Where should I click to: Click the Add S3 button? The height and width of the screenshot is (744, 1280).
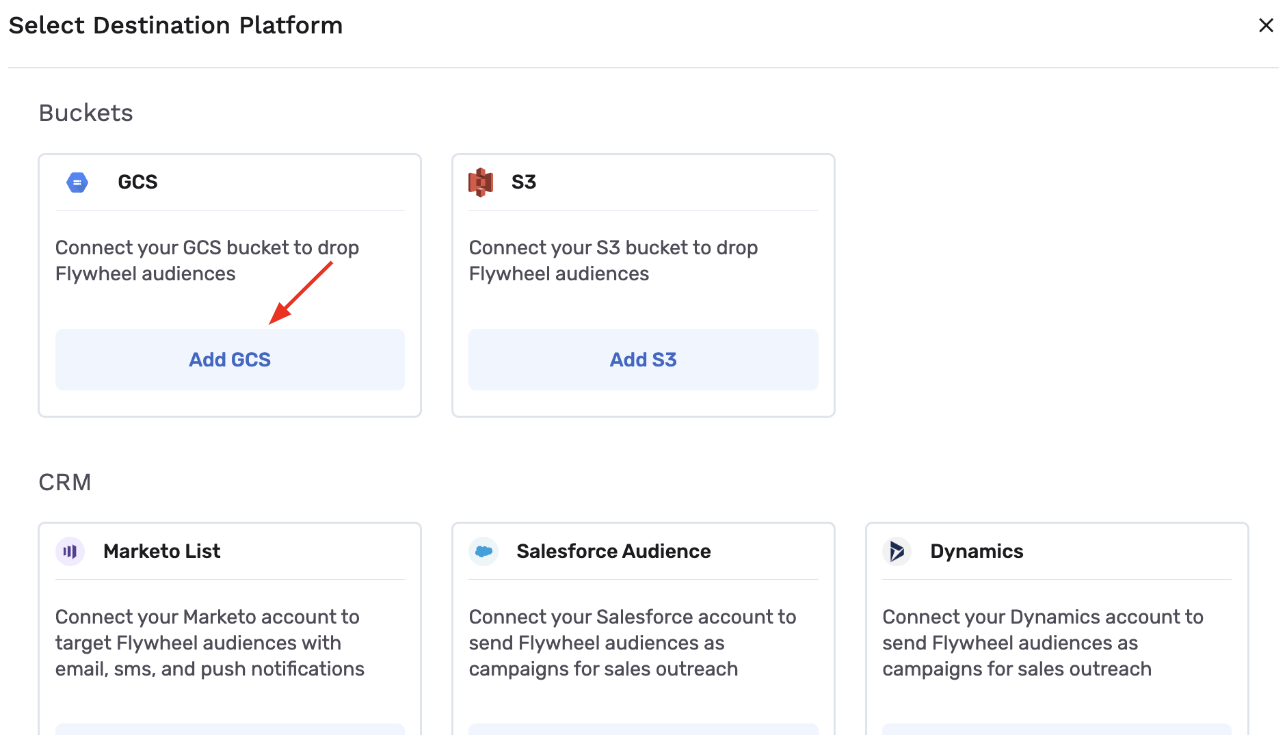click(643, 360)
